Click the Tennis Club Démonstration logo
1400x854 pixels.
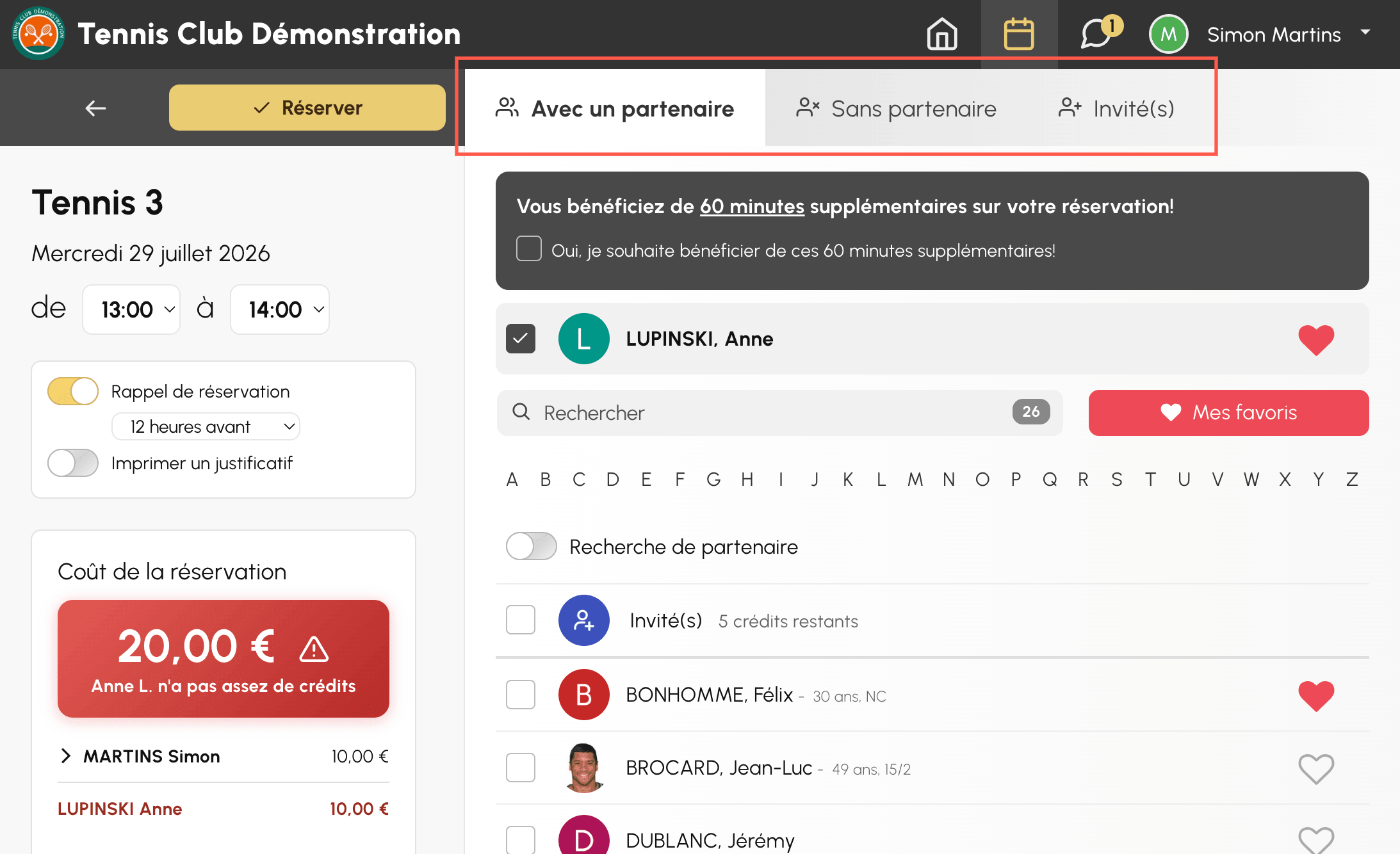(38, 33)
